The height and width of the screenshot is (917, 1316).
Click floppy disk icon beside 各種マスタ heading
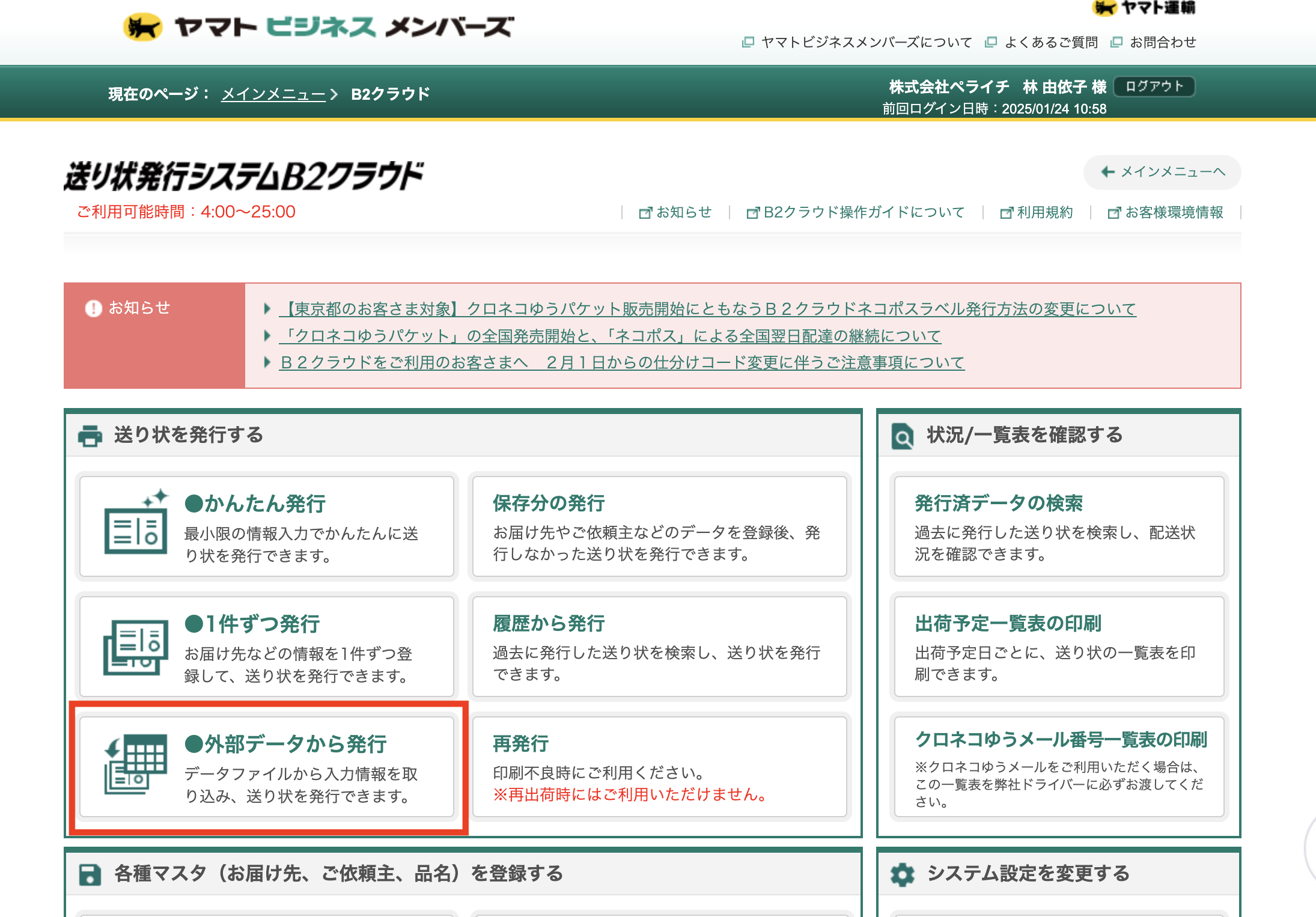tap(90, 874)
